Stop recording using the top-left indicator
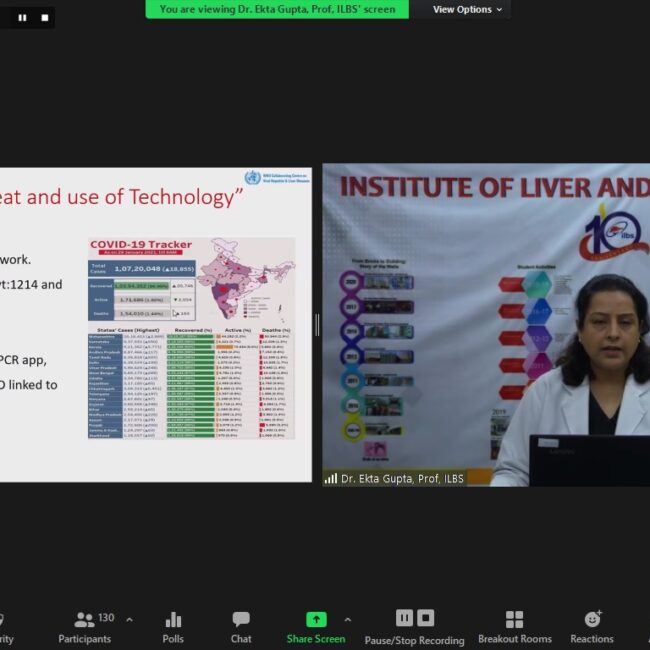The image size is (650, 650). (44, 17)
